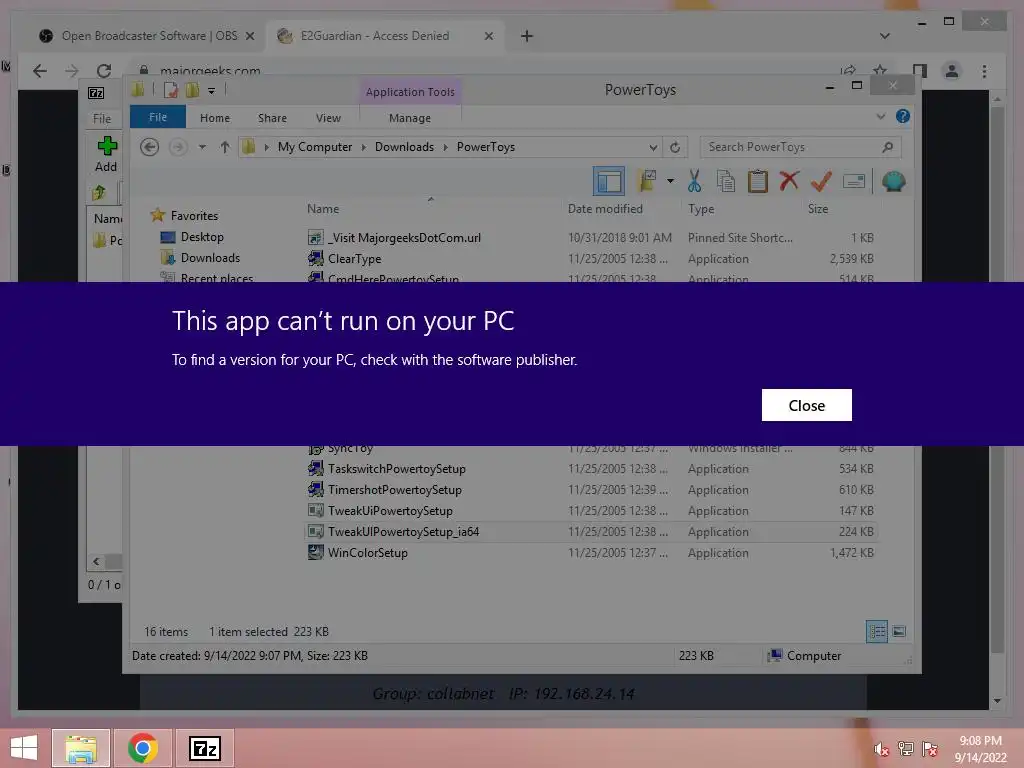Reload the page in Chrome
The width and height of the screenshot is (1024, 768).
(103, 71)
